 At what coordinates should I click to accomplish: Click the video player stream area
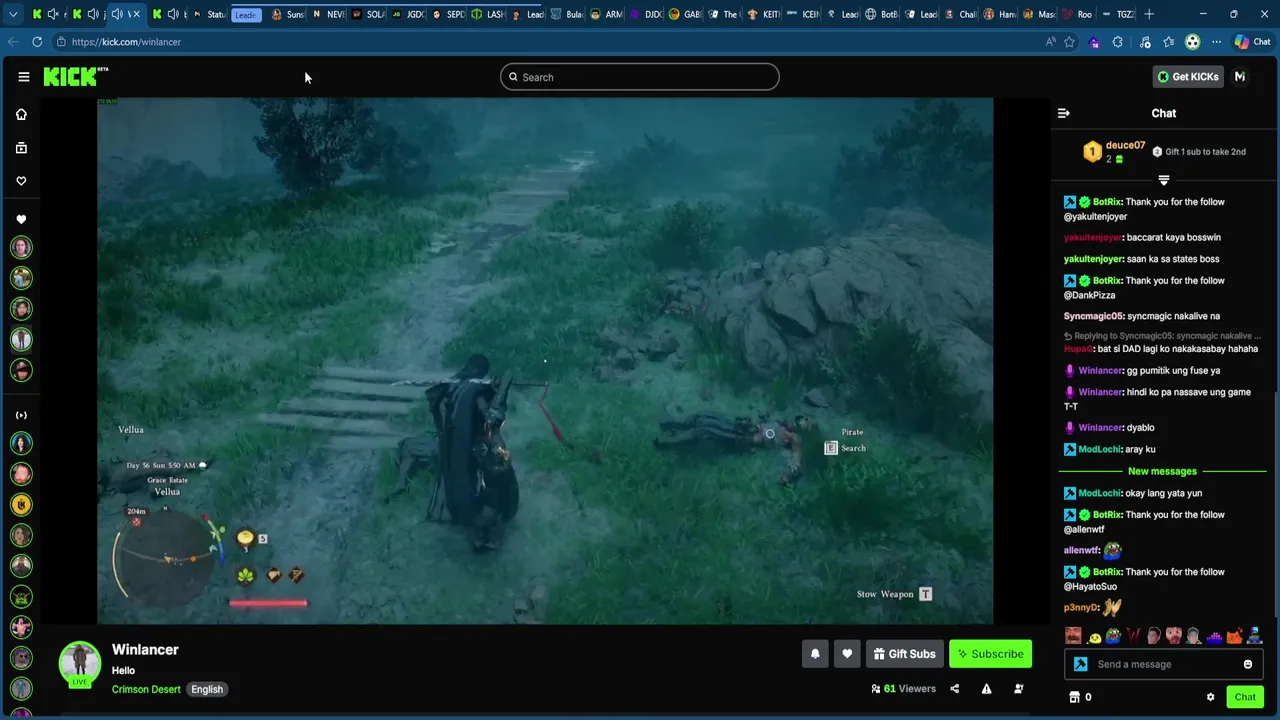point(545,361)
